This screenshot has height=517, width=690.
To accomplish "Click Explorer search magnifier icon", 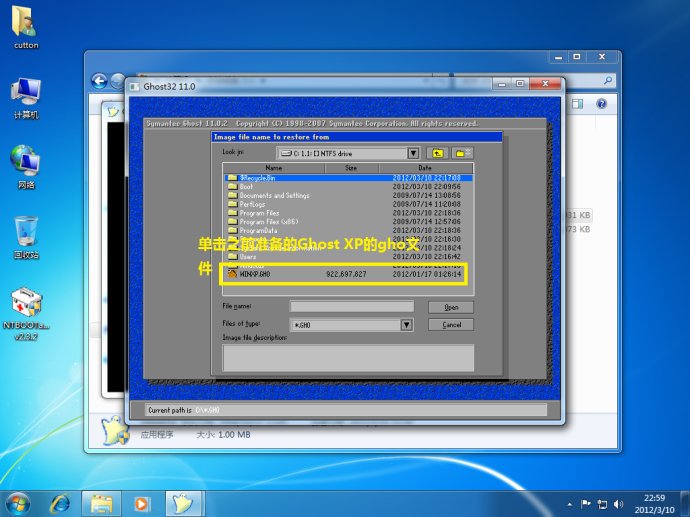I will coord(608,81).
